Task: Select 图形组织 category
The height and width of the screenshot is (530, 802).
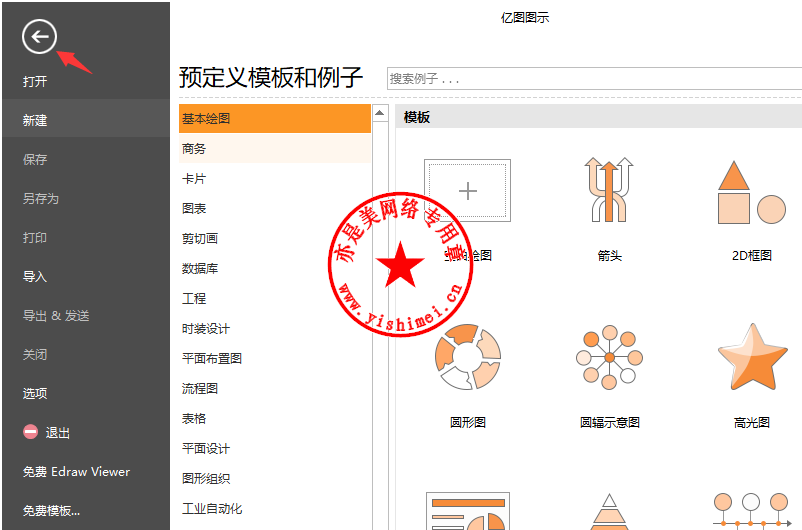Action: tap(206, 478)
